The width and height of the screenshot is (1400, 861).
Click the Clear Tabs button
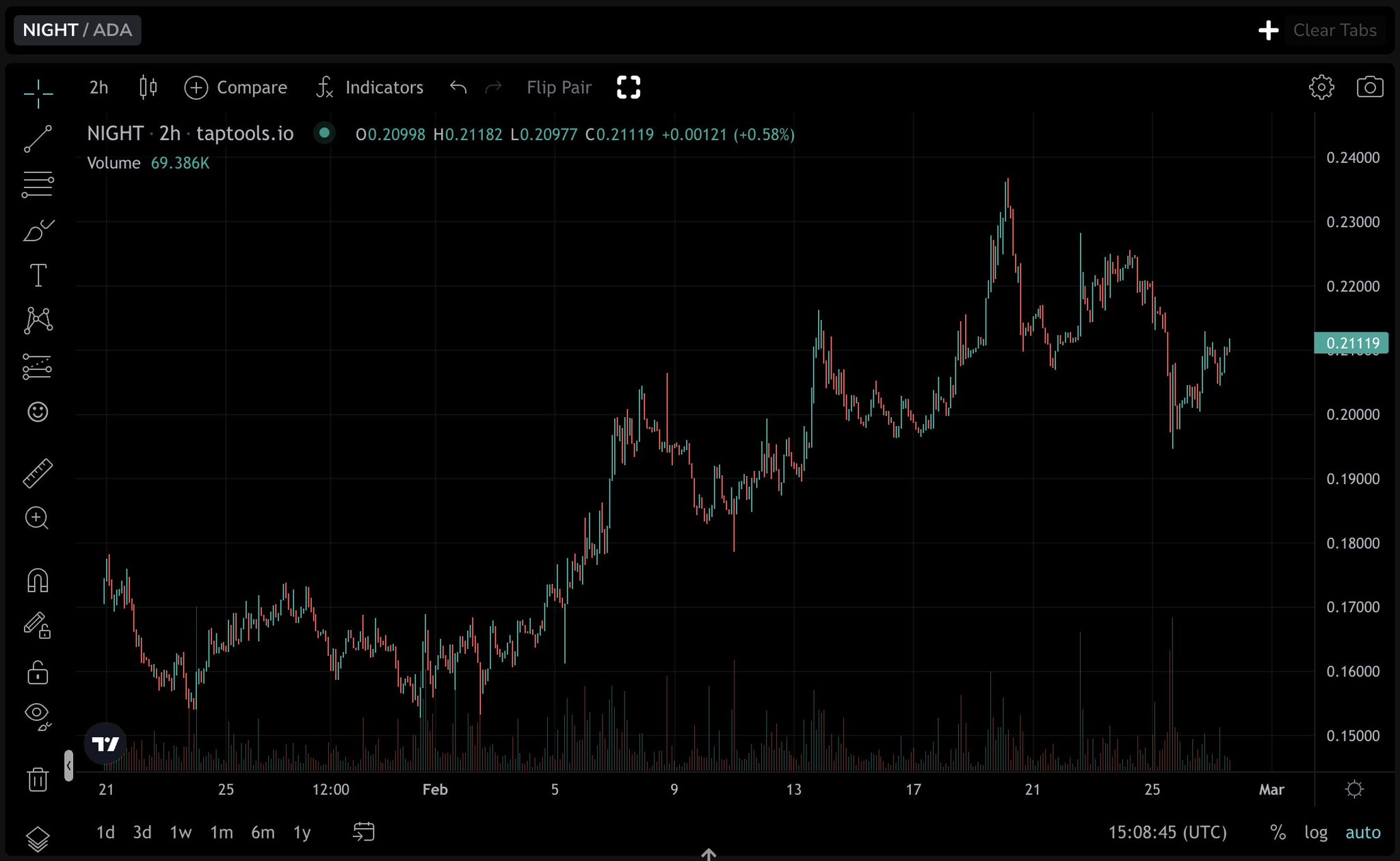point(1334,30)
